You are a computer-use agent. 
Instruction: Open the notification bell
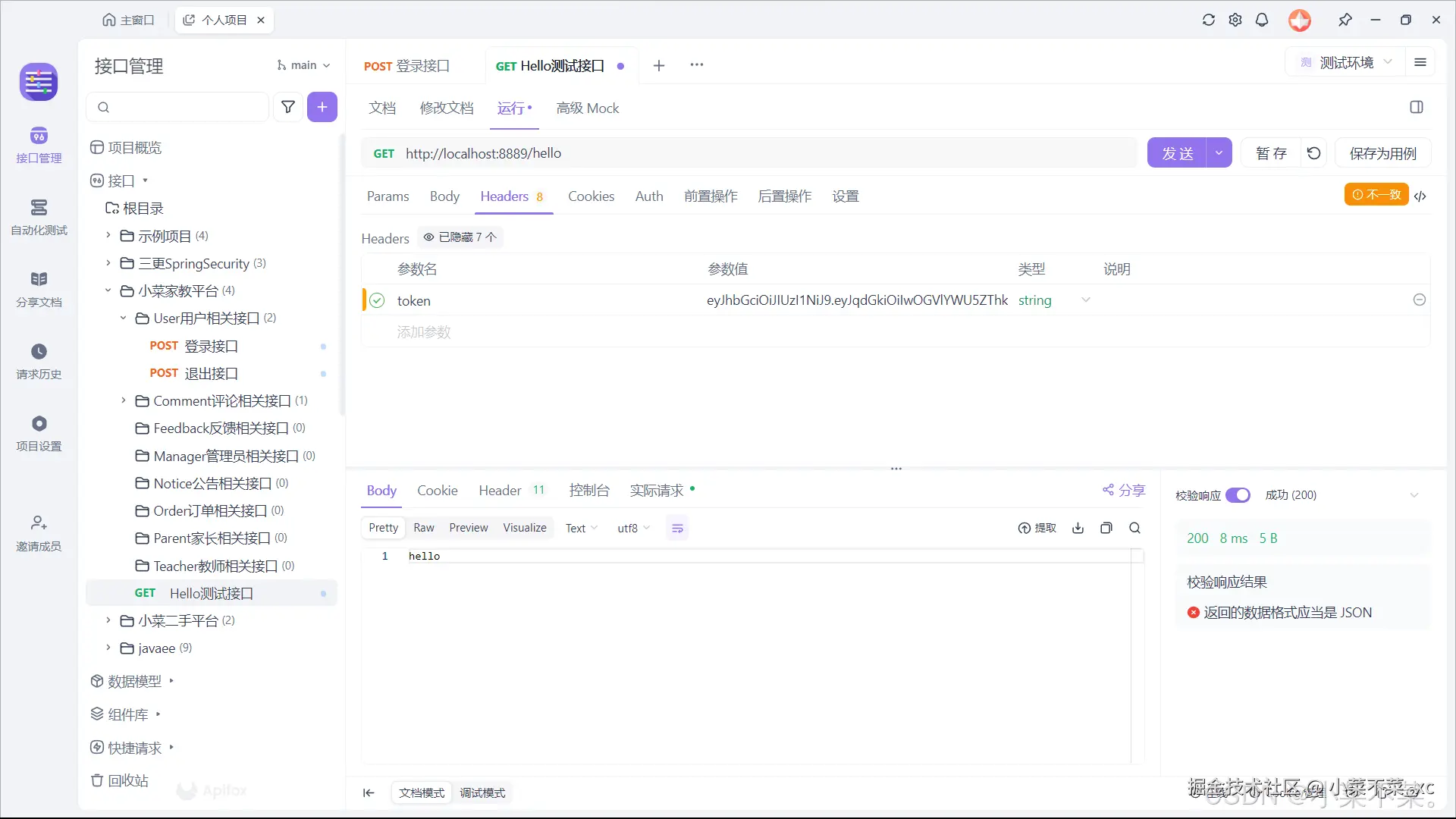point(1262,20)
